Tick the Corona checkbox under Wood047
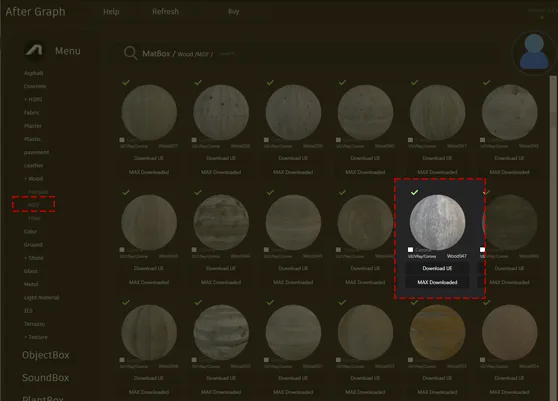Viewport: 558px width, 401px height. 410,250
